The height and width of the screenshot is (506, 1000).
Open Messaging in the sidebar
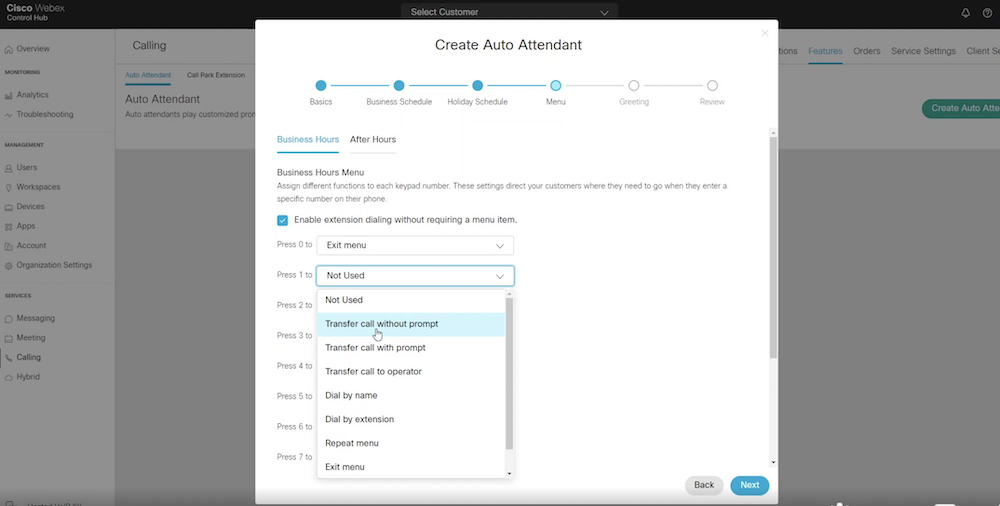[36, 318]
